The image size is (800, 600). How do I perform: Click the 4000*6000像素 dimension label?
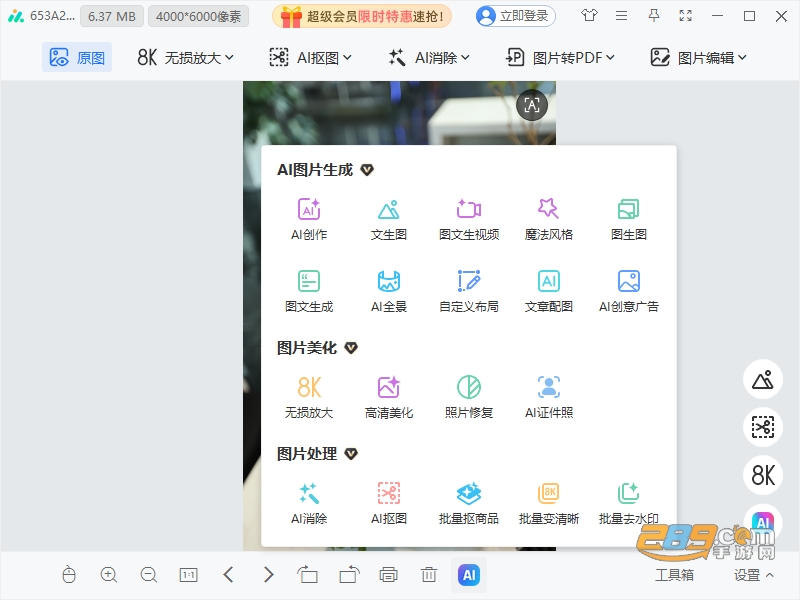pos(198,16)
